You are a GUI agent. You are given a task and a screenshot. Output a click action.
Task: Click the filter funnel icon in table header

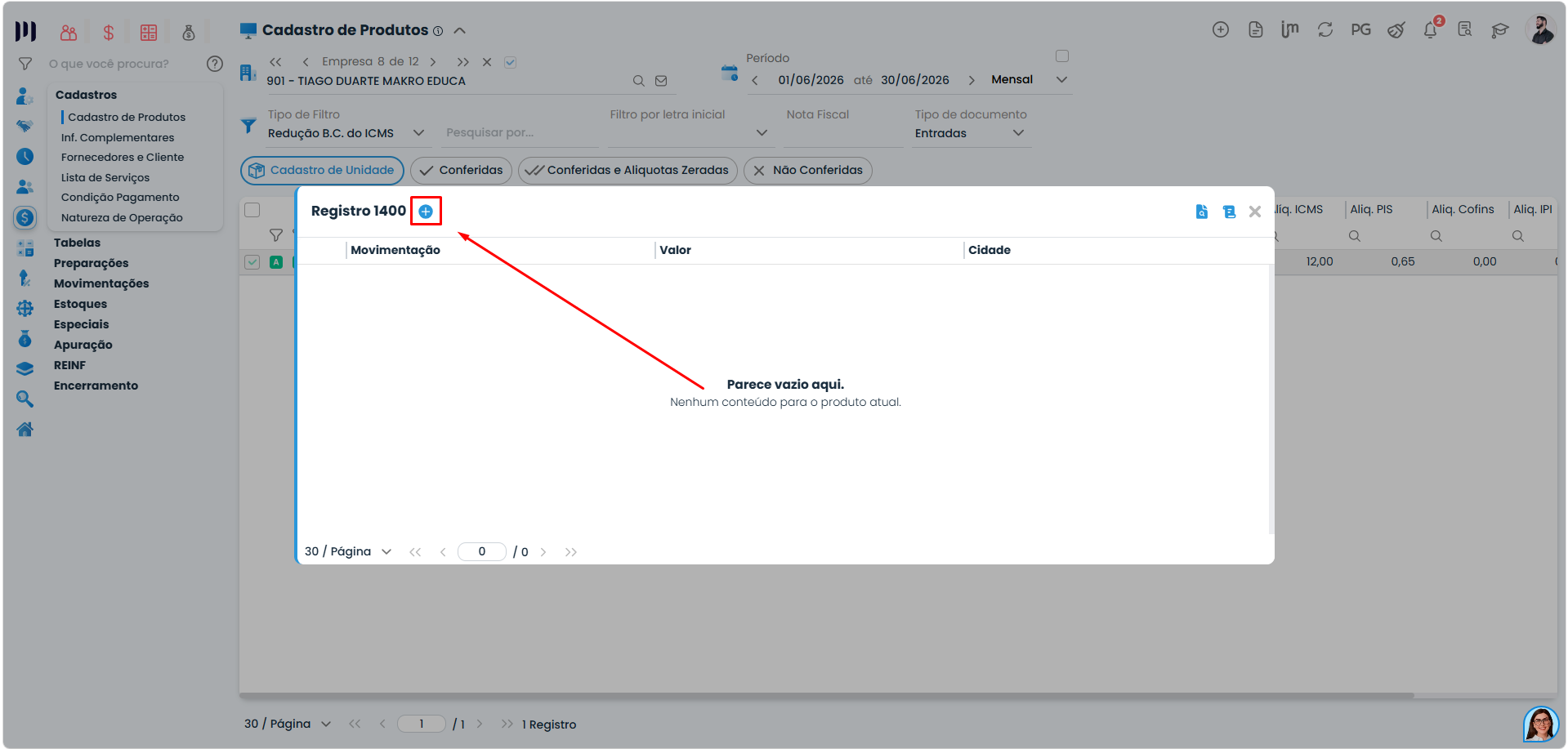coord(276,236)
